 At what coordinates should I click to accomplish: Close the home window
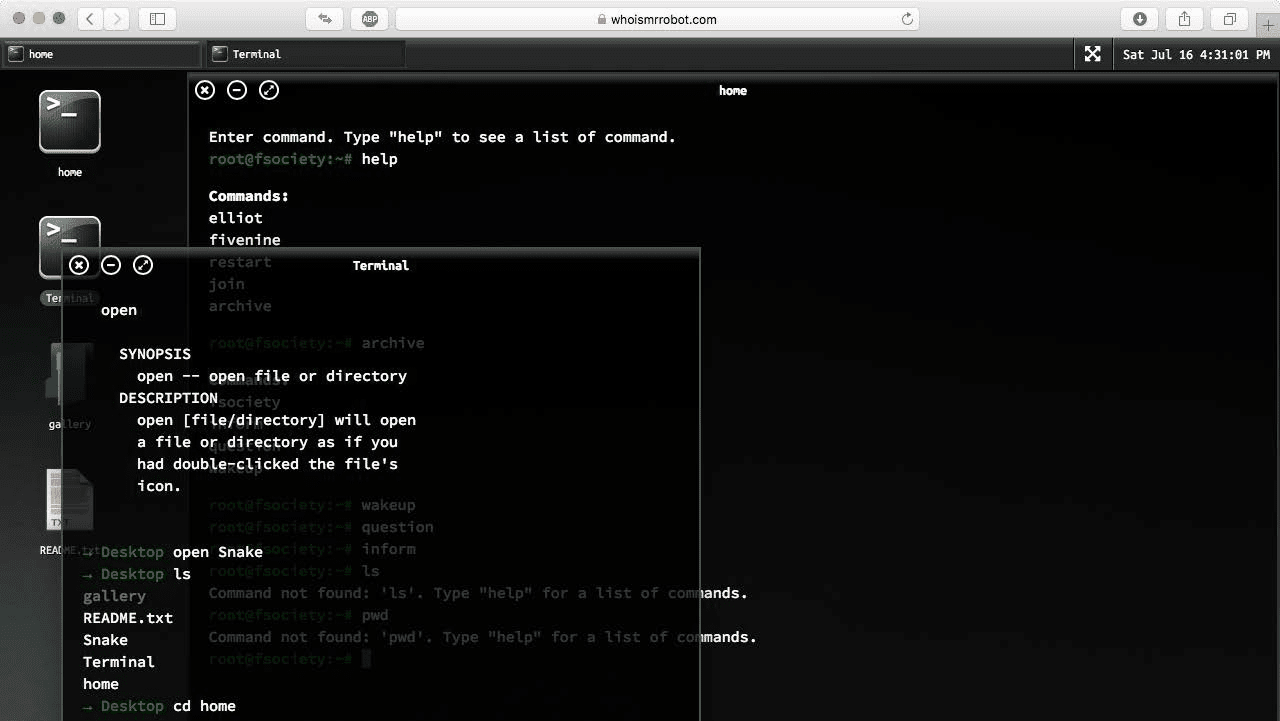(205, 90)
